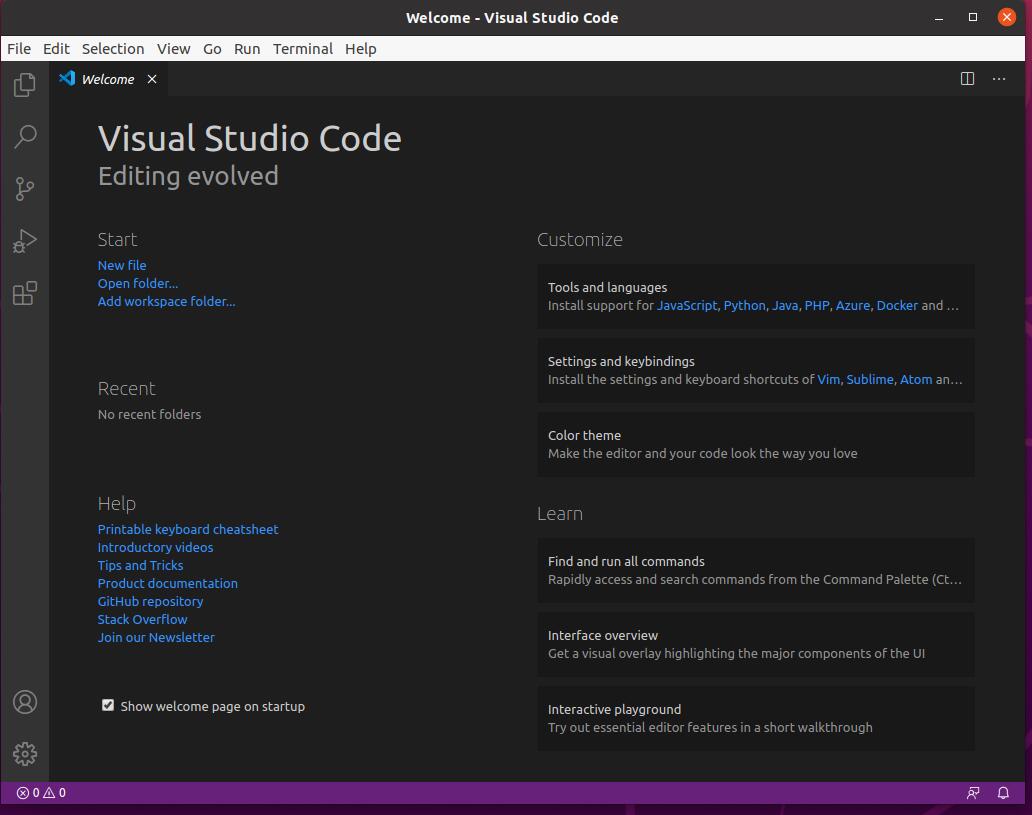1032x815 pixels.
Task: Open Stack Overflow link
Action: pyautogui.click(x=142, y=619)
